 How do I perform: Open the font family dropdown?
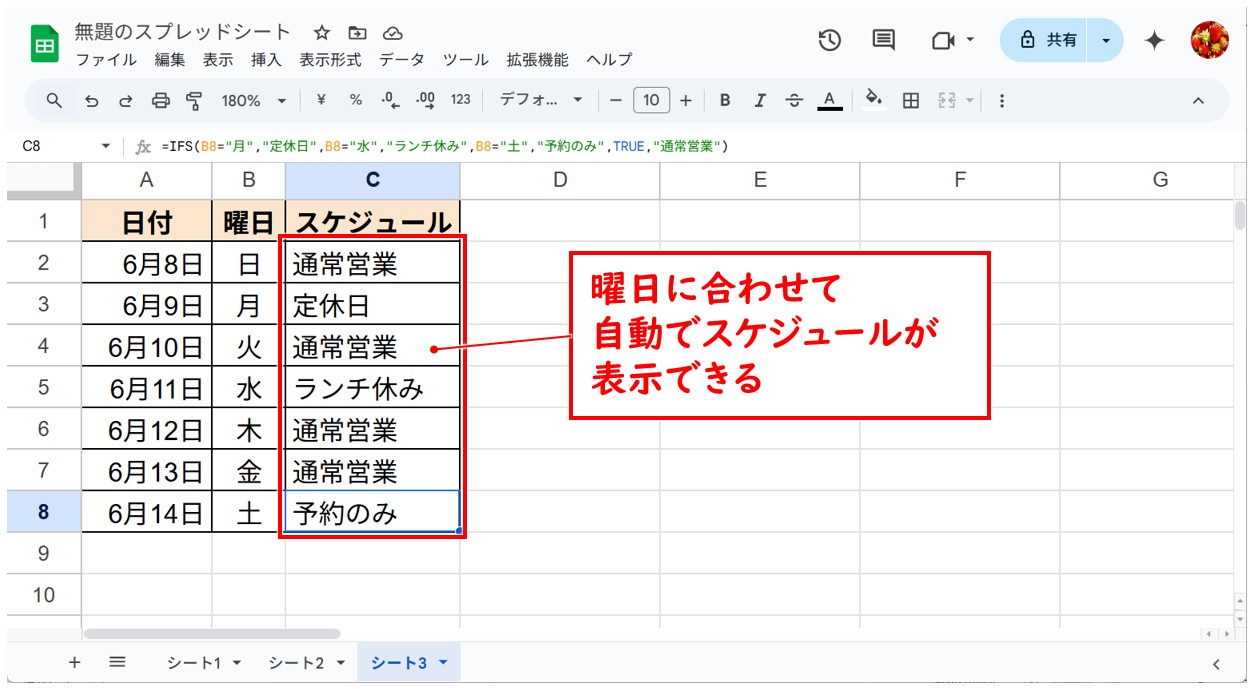point(541,100)
